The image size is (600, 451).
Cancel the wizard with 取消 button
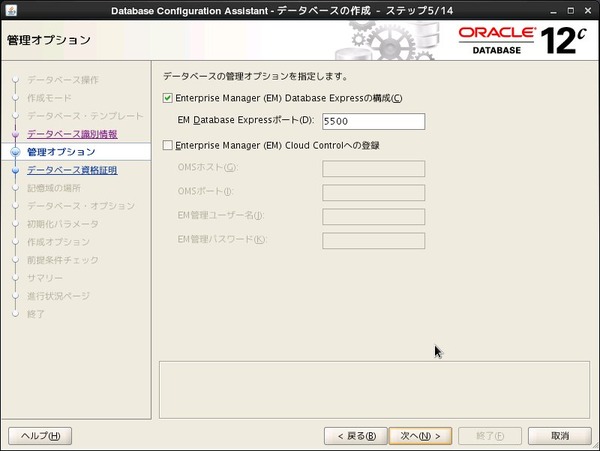click(560, 436)
